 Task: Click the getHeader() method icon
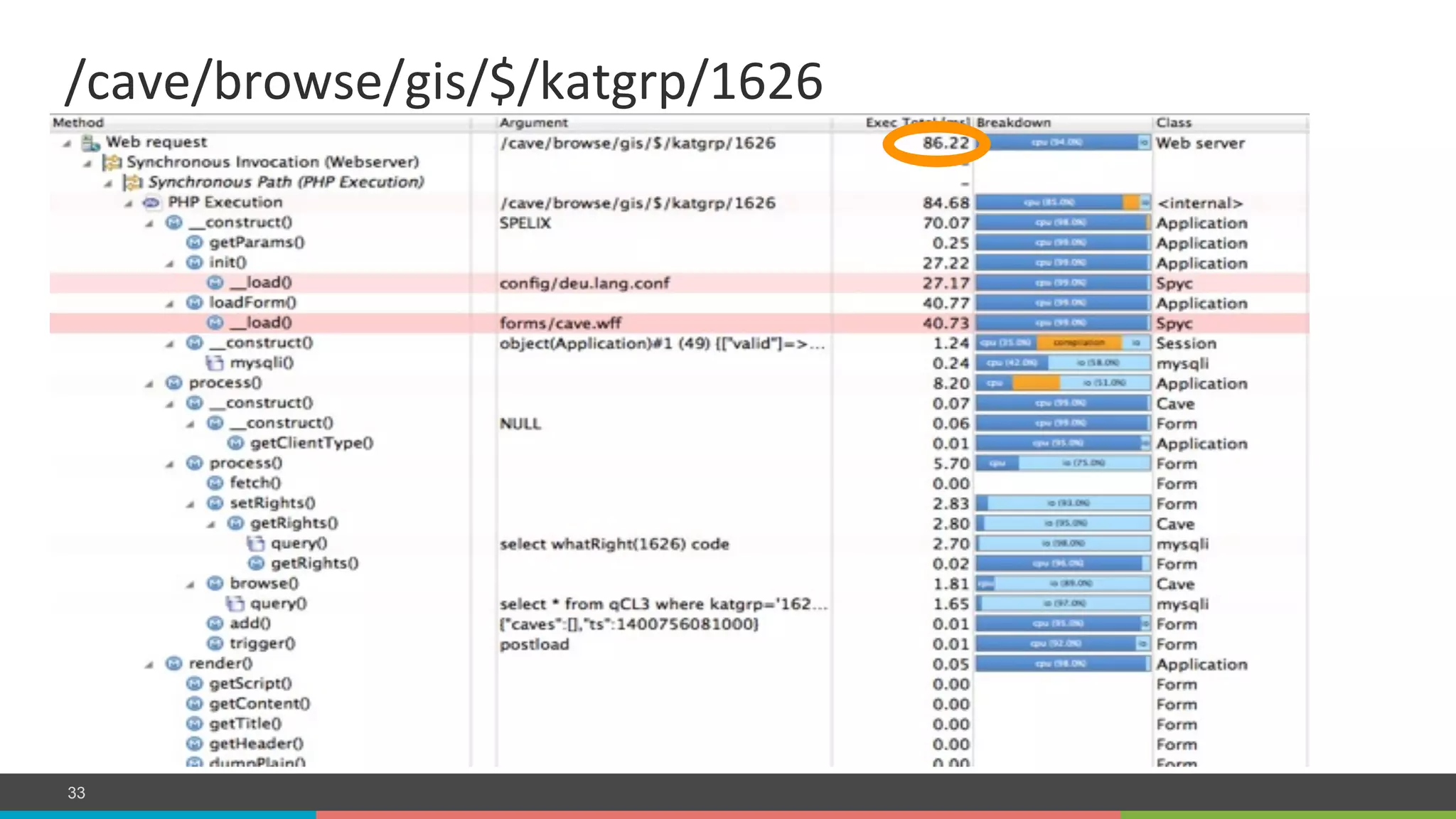(195, 744)
